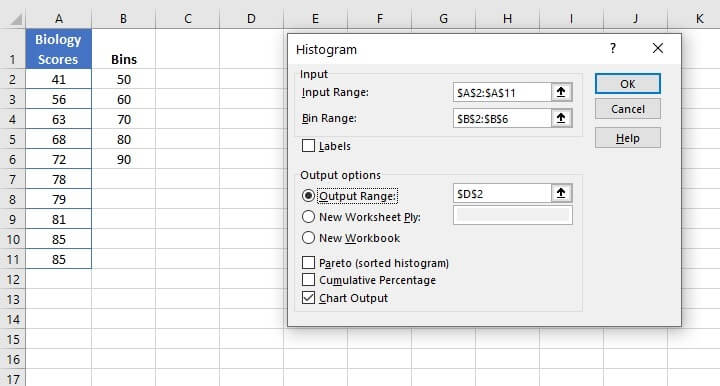
Task: Enable Pareto (sorted histogram) checkbox
Action: coord(309,263)
